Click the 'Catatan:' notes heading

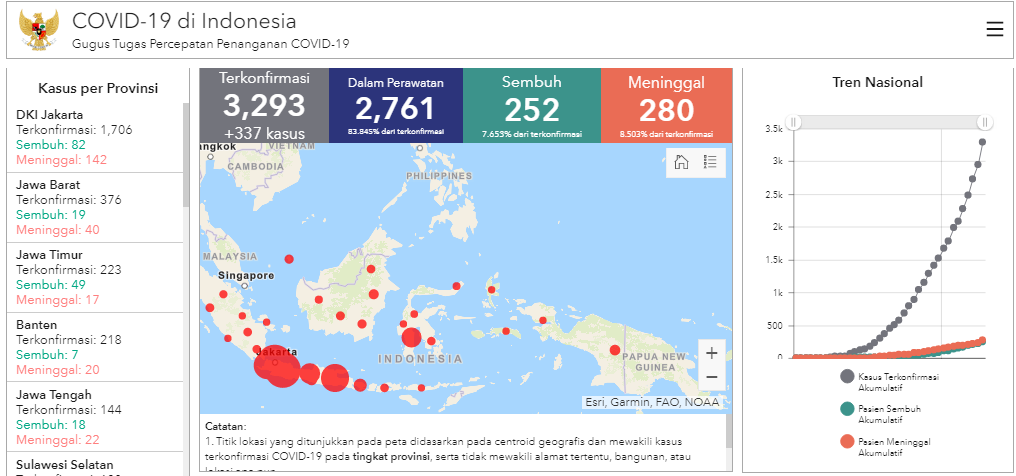coord(225,427)
